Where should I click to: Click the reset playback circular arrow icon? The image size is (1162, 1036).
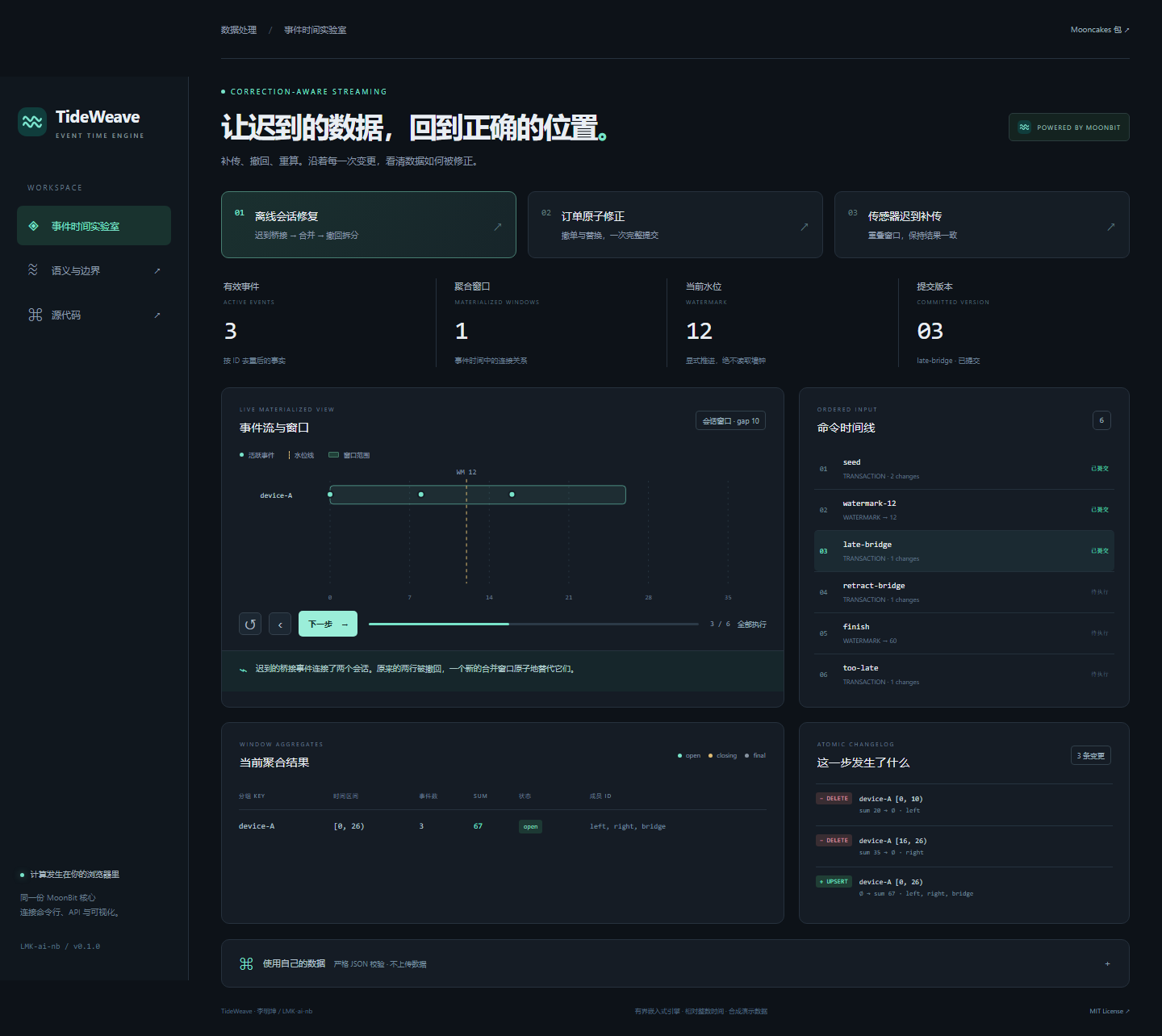coord(250,625)
